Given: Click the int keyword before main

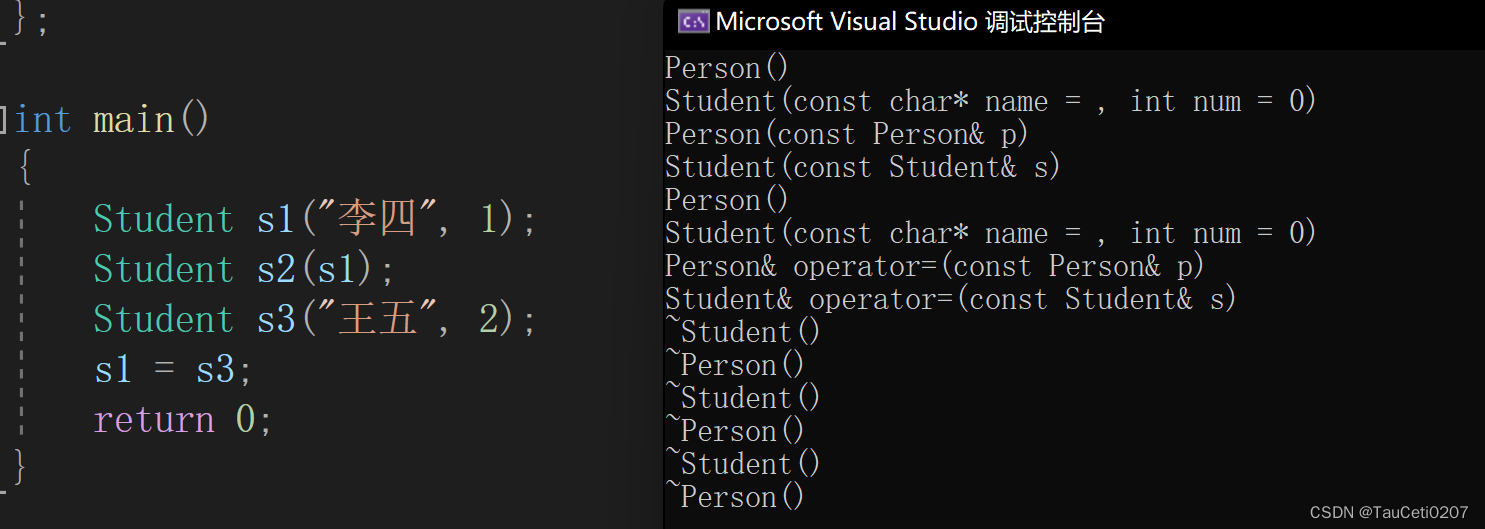Looking at the screenshot, I should click(x=43, y=120).
